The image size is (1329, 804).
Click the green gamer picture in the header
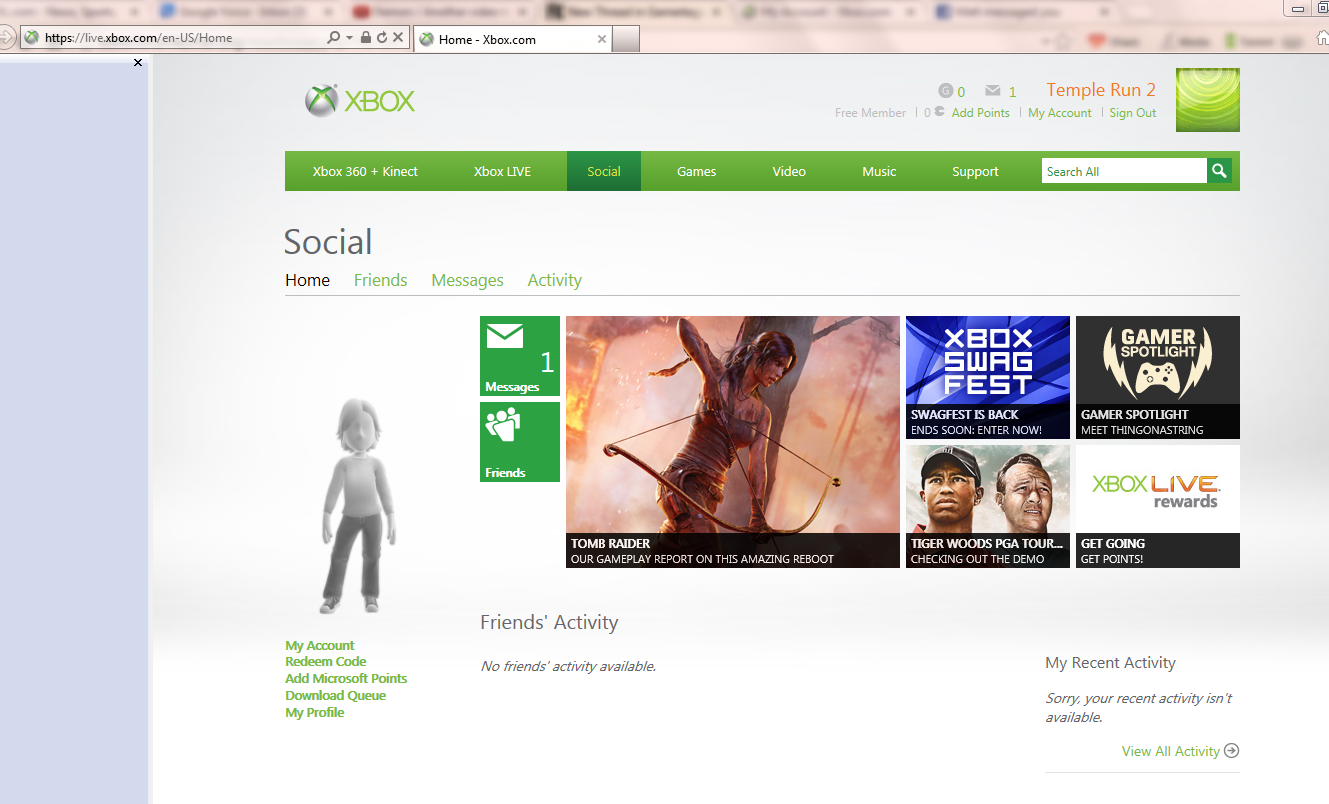tap(1207, 100)
